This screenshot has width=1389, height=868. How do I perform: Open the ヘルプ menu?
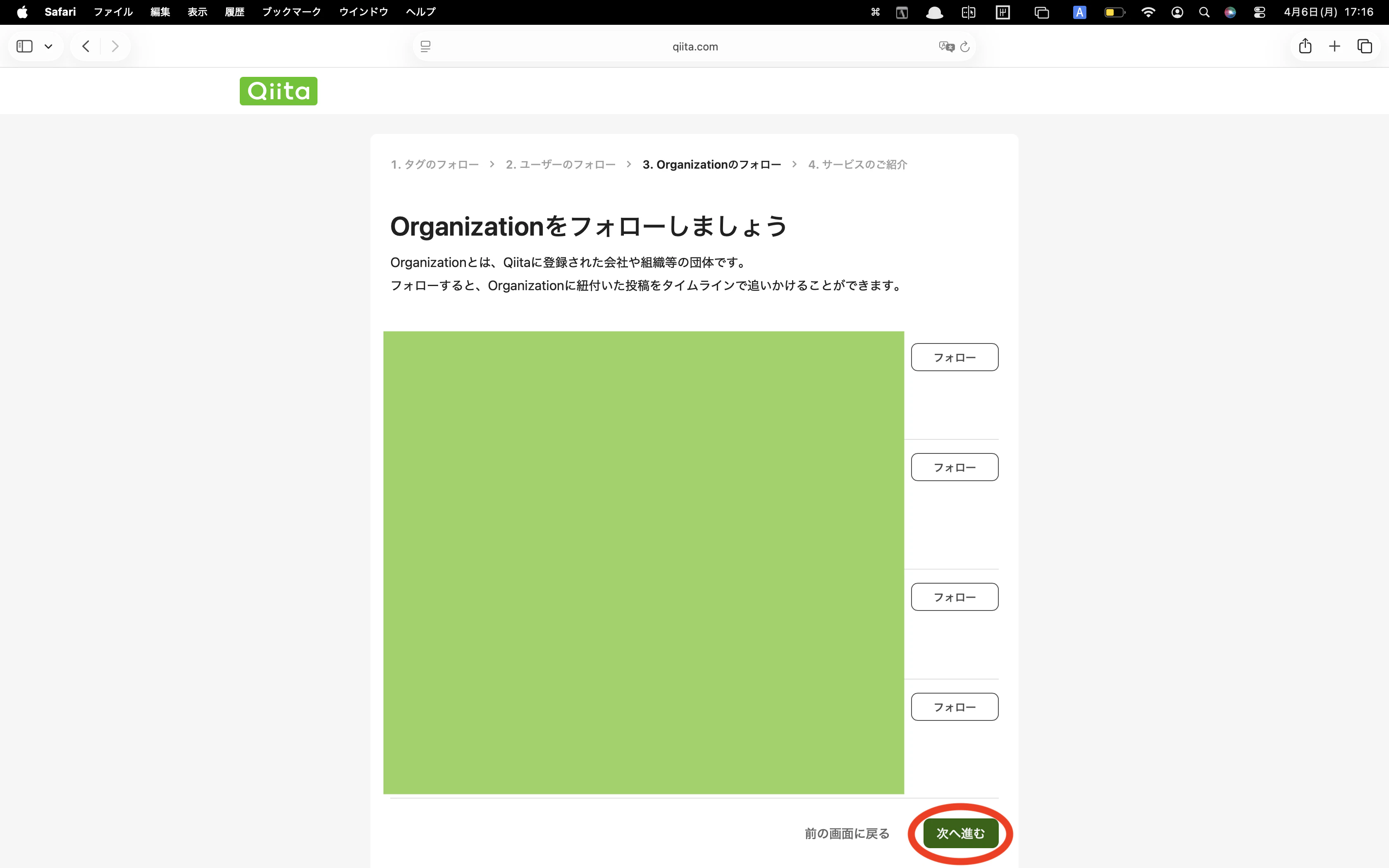421,12
